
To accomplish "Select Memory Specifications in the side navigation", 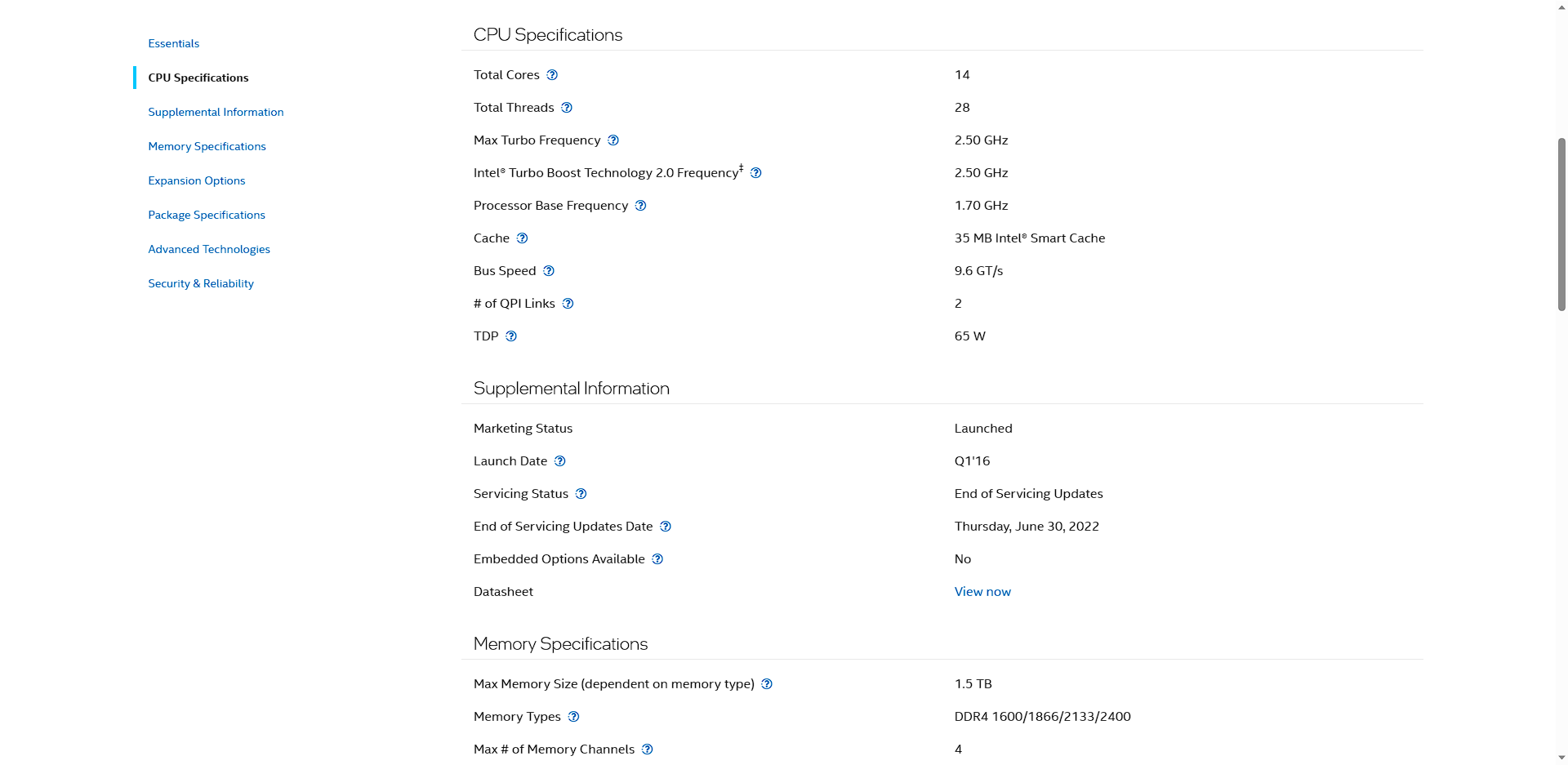I will (x=207, y=146).
